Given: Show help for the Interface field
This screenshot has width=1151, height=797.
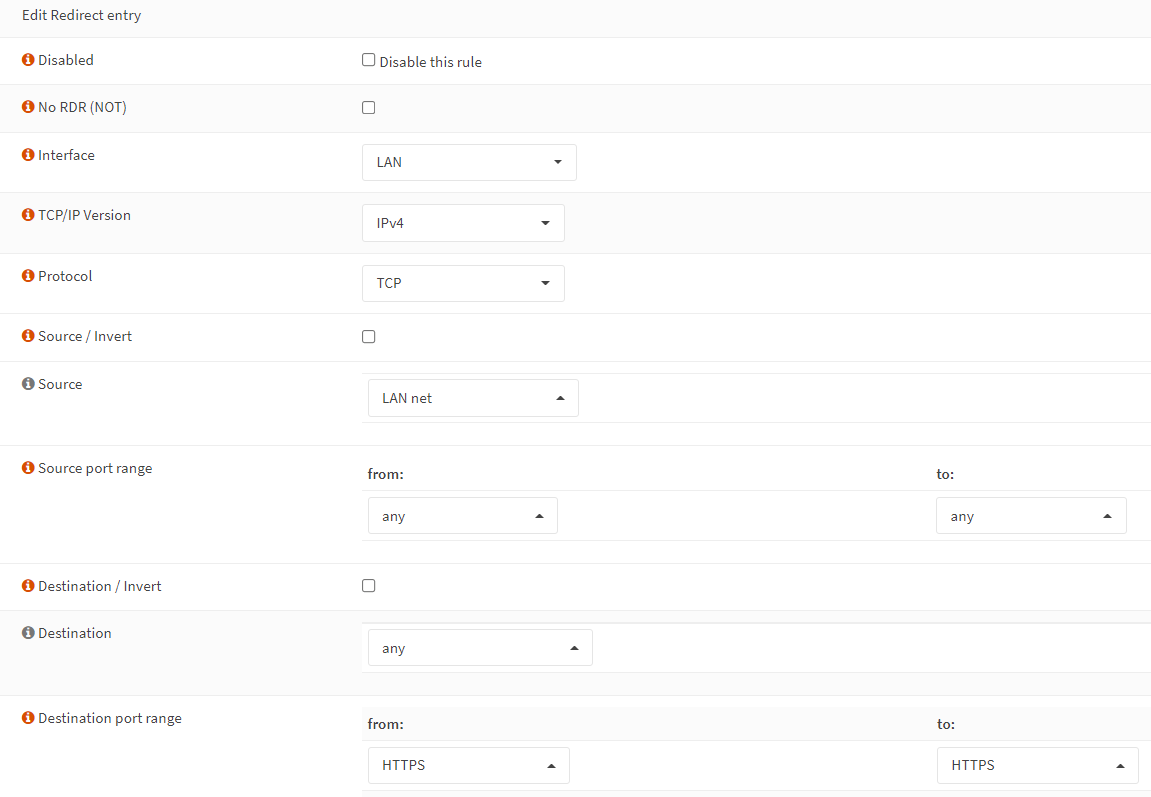Looking at the screenshot, I should tap(28, 155).
